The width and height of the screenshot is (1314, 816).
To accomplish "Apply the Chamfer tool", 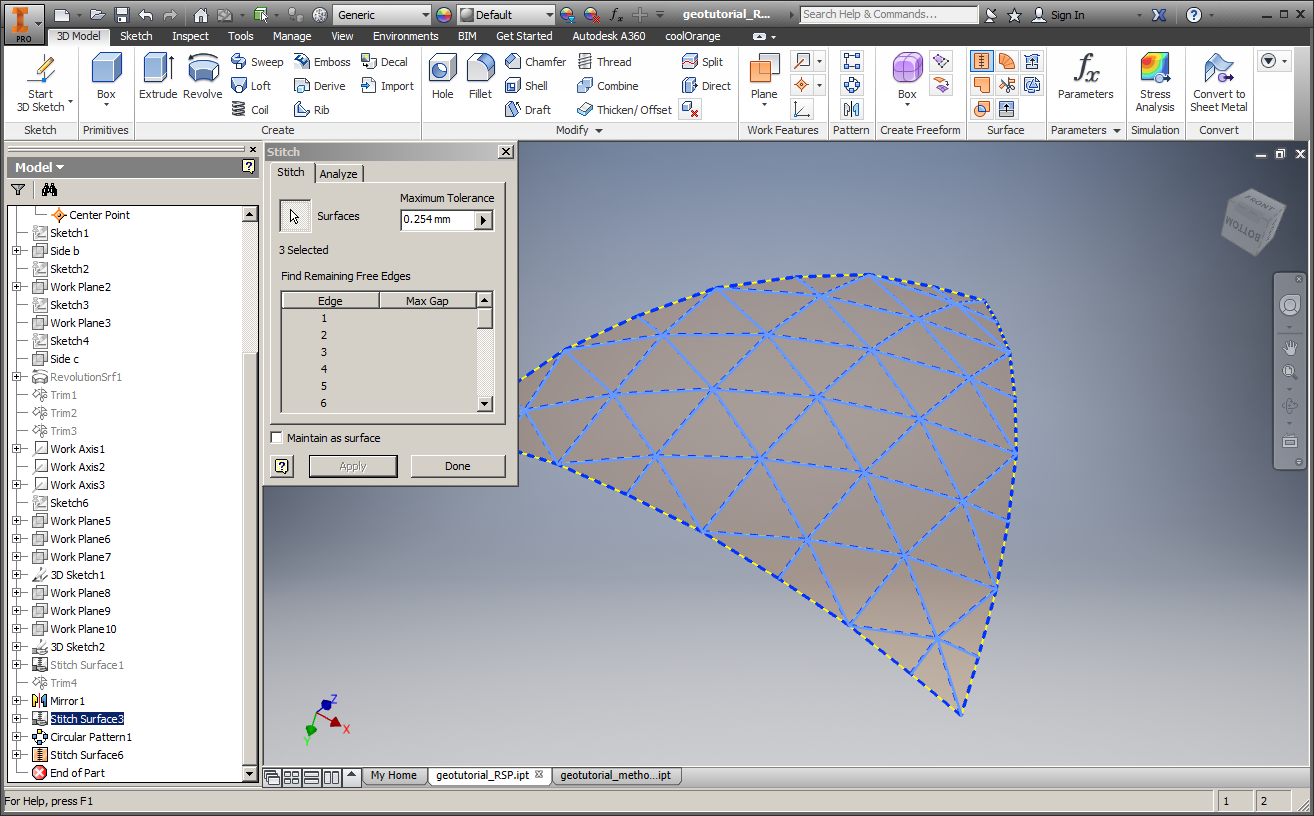I will pyautogui.click(x=535, y=61).
